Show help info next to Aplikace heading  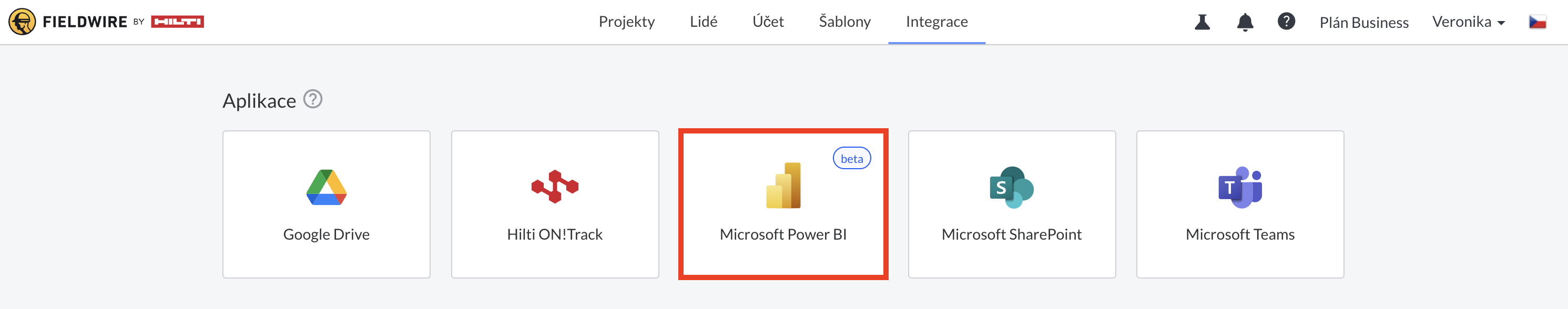pos(313,99)
